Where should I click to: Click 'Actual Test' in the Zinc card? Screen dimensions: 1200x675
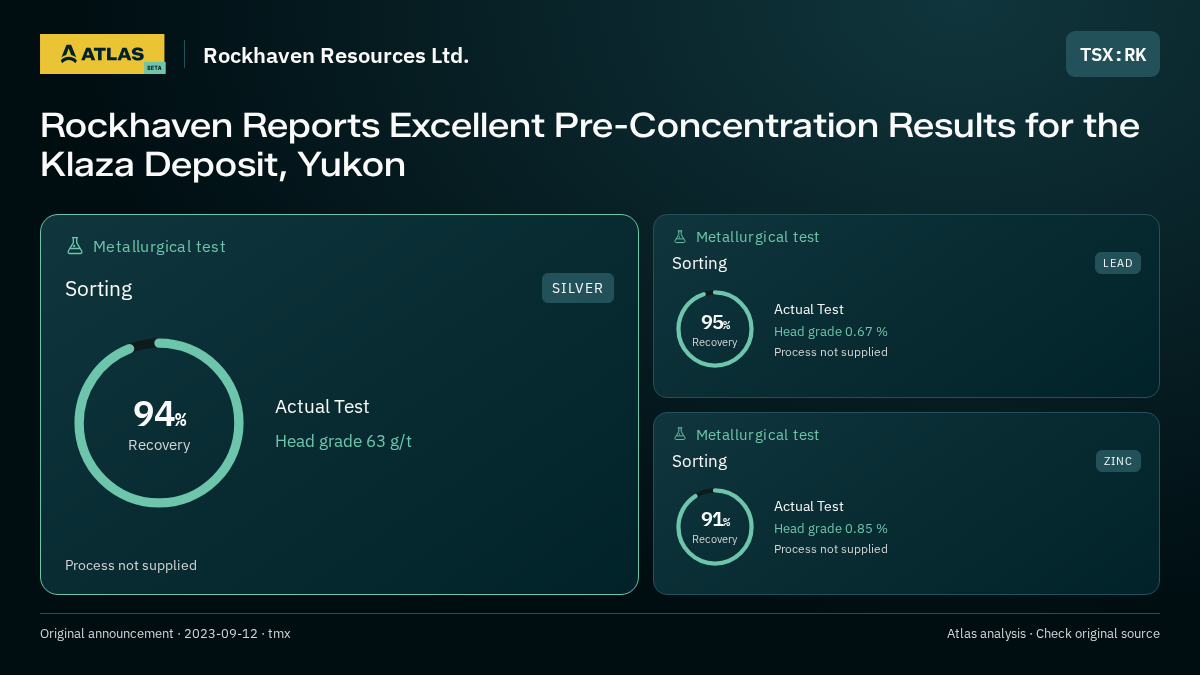click(x=809, y=507)
